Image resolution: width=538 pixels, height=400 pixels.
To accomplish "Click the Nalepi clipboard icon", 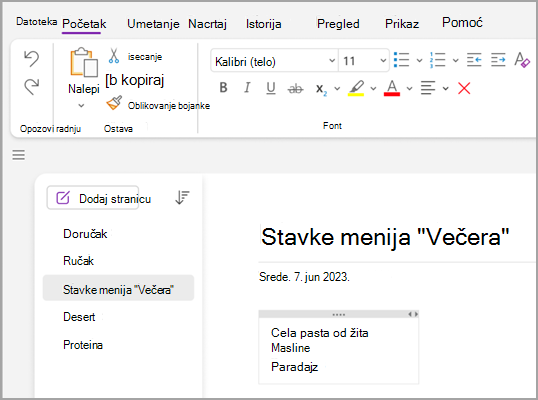I will tap(84, 62).
